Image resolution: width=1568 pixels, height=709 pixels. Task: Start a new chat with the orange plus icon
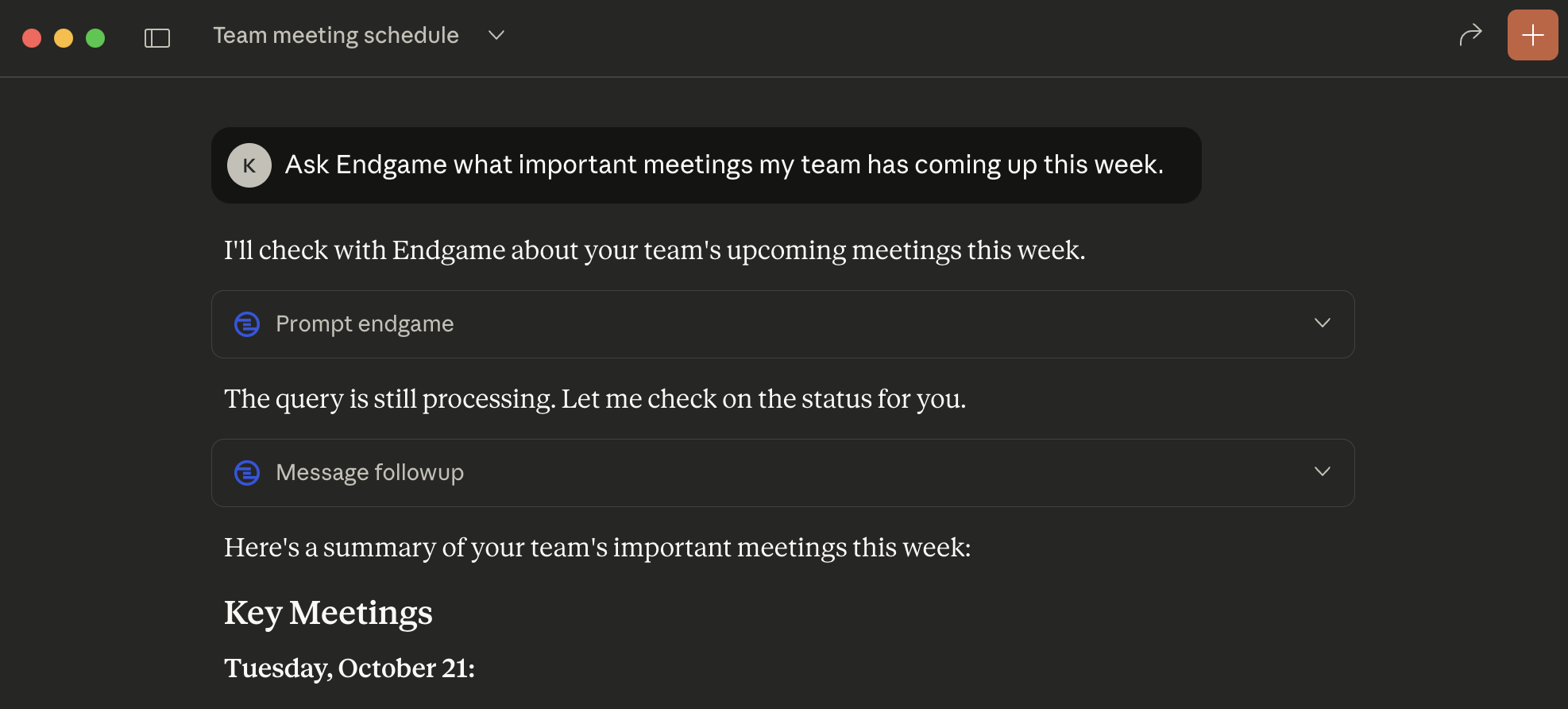[x=1531, y=34]
